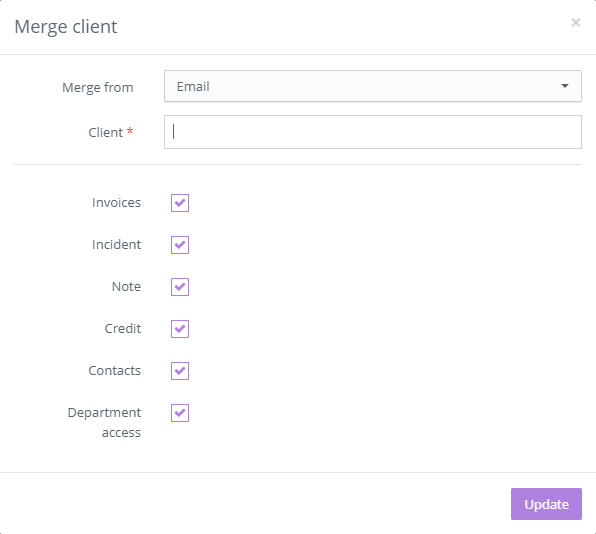The height and width of the screenshot is (534, 596).
Task: Focus the Client text input field
Action: point(372,132)
